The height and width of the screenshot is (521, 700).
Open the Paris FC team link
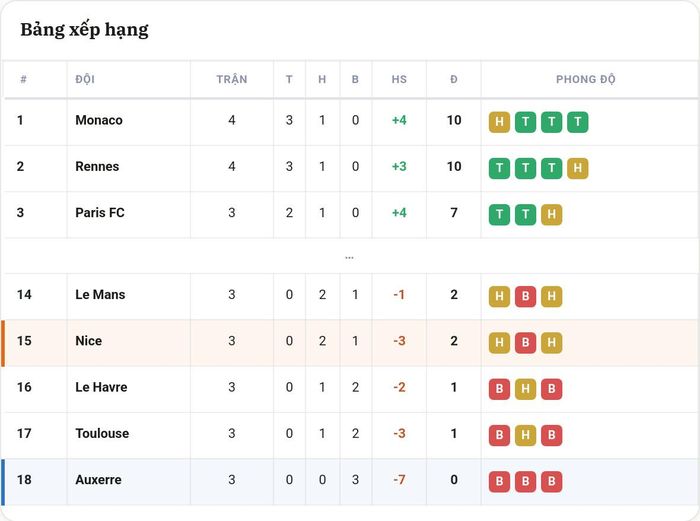click(x=100, y=213)
